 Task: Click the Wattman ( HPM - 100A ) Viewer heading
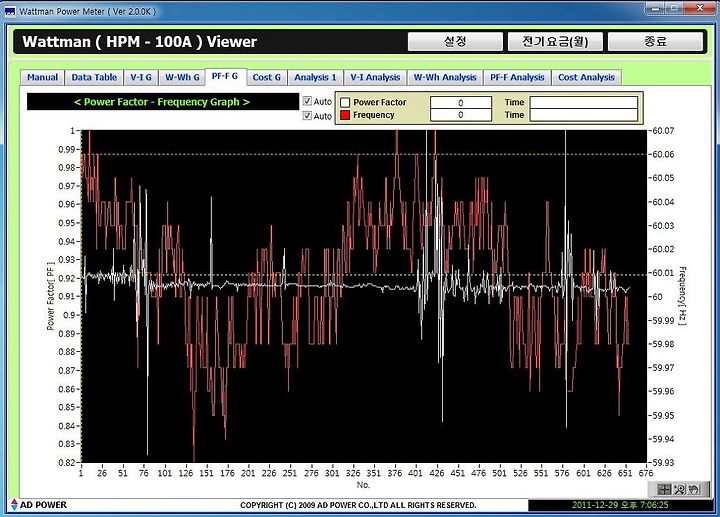click(140, 42)
